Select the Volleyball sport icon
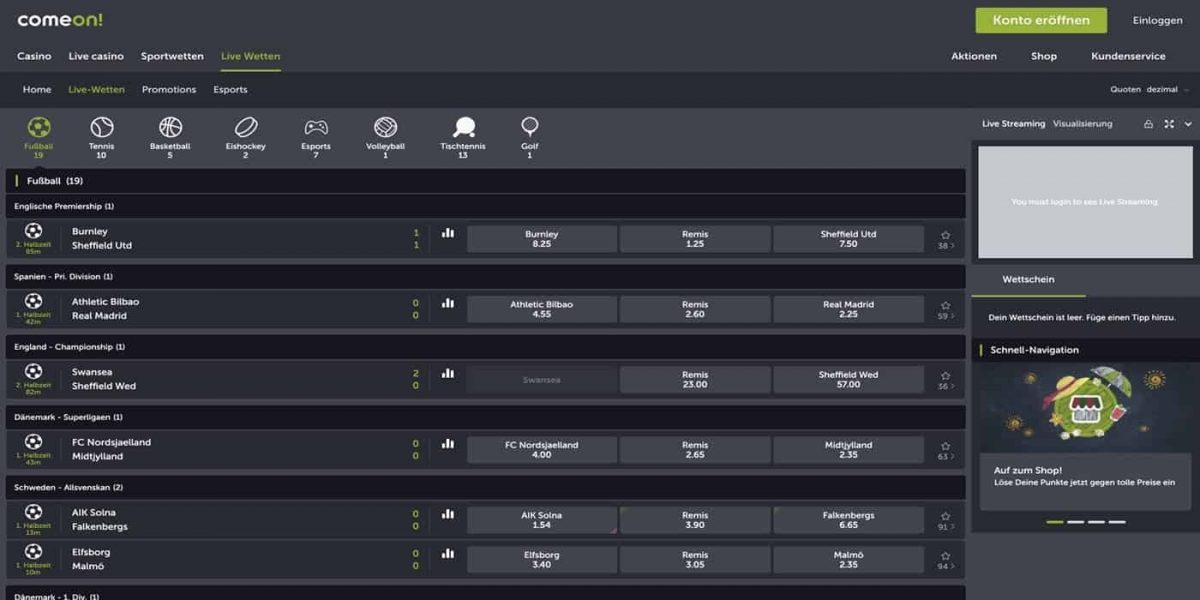The height and width of the screenshot is (600, 1200). tap(385, 127)
